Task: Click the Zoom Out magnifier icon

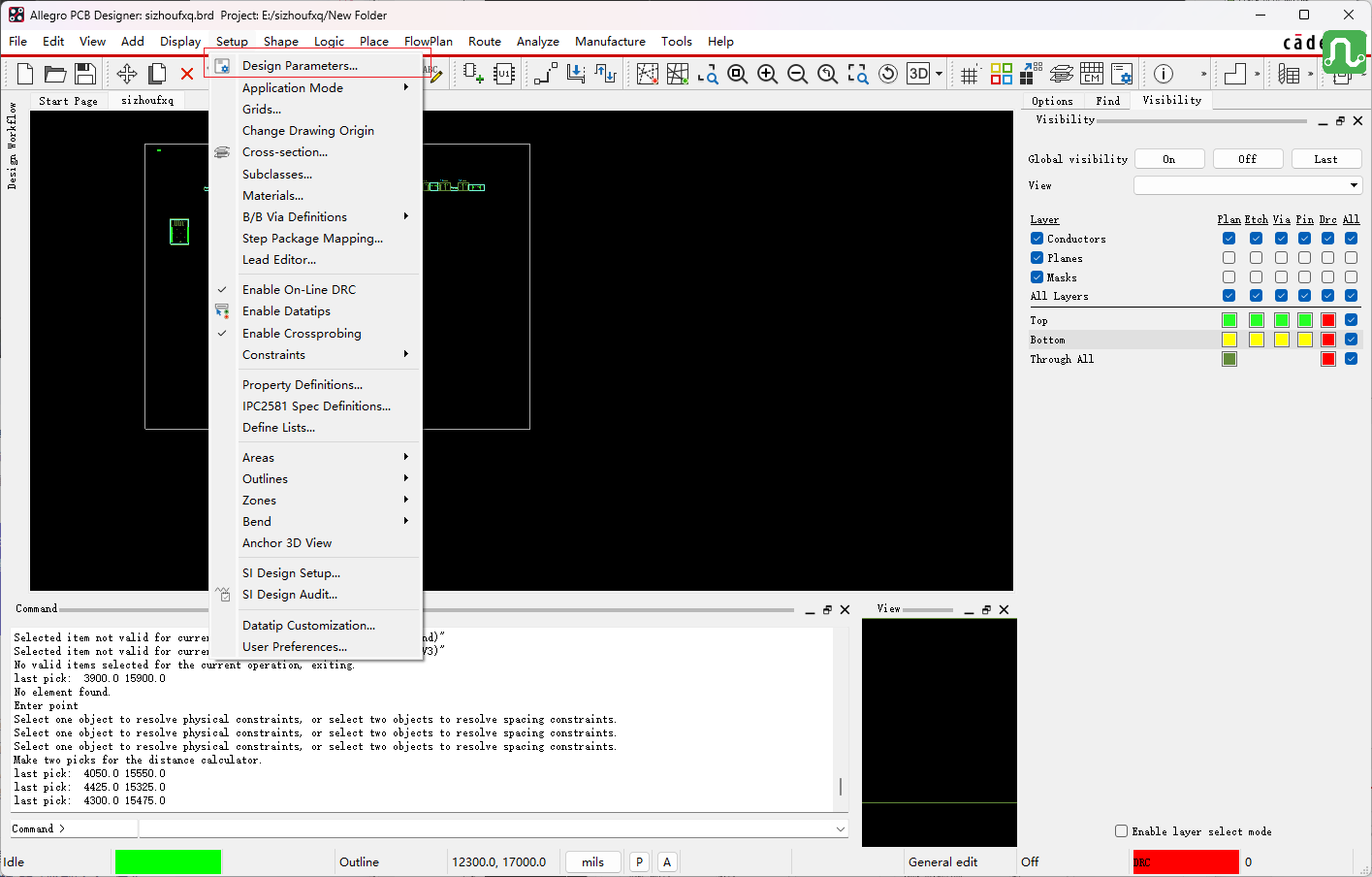Action: [797, 74]
